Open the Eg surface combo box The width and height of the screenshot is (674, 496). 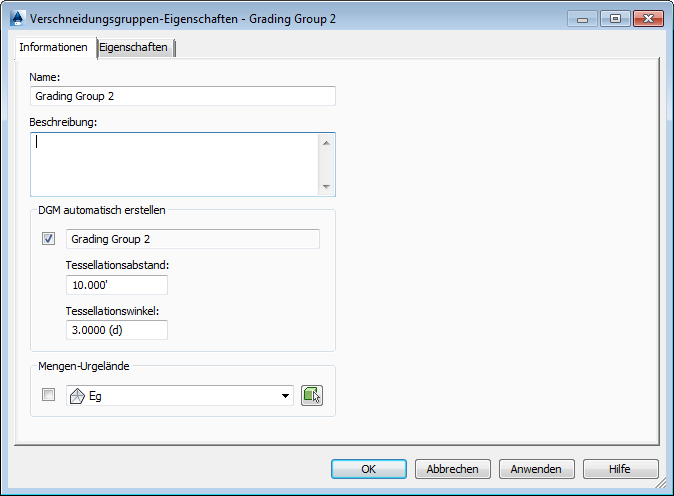[180, 396]
